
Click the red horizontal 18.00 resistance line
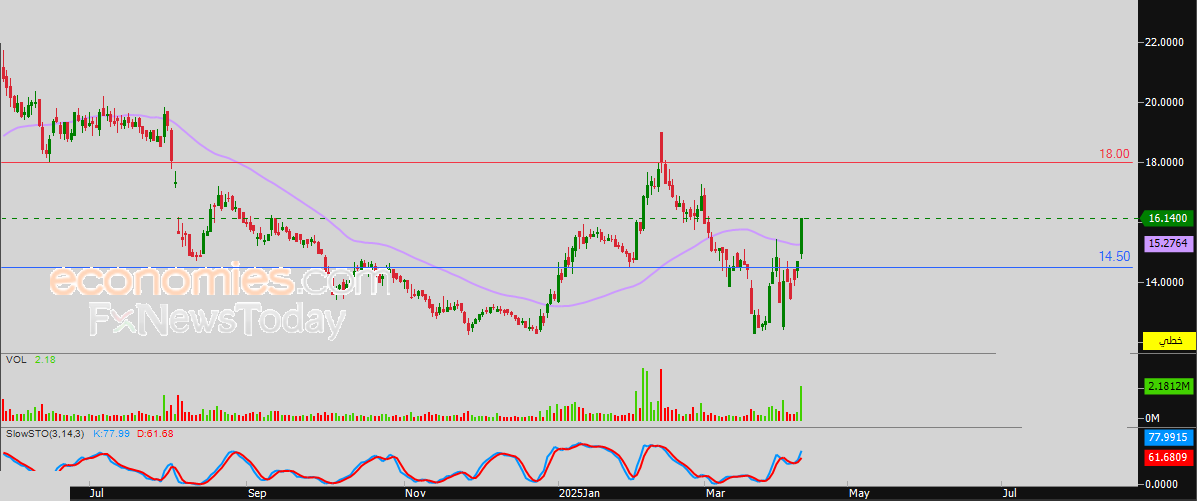[x=565, y=163]
